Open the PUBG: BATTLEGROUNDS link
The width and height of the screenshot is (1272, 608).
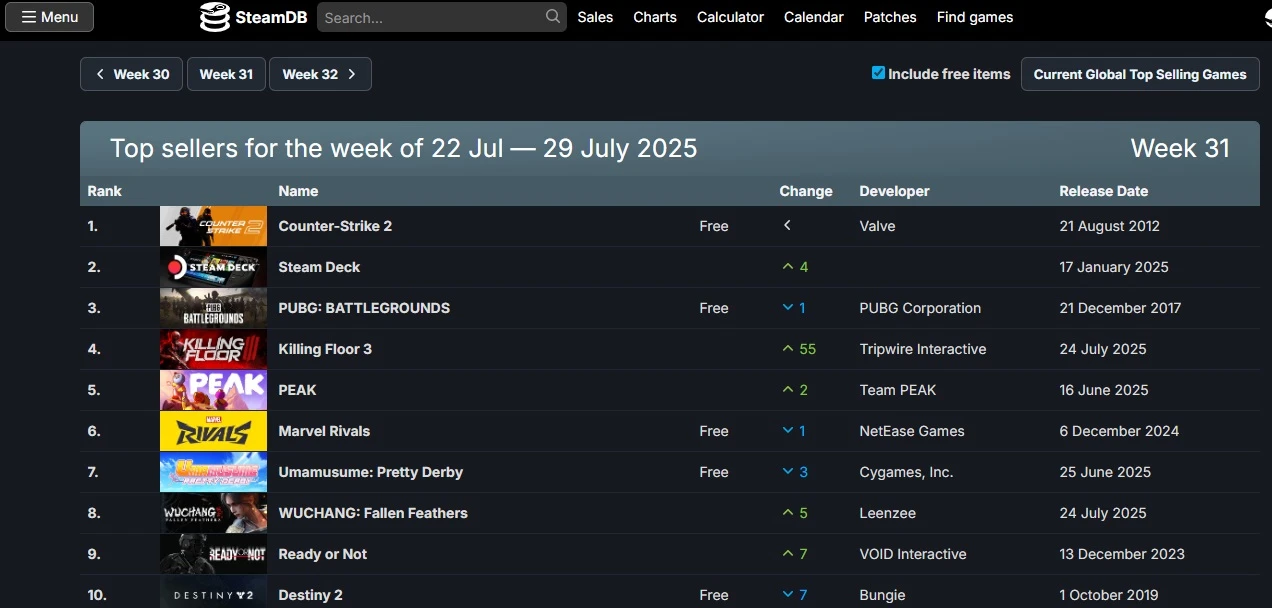(364, 308)
